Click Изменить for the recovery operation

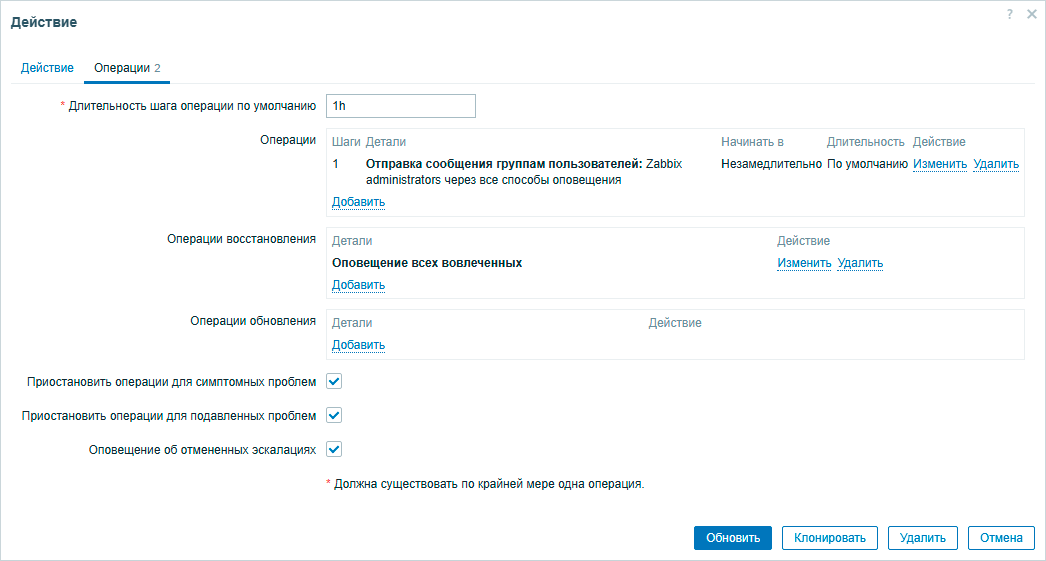[x=804, y=263]
